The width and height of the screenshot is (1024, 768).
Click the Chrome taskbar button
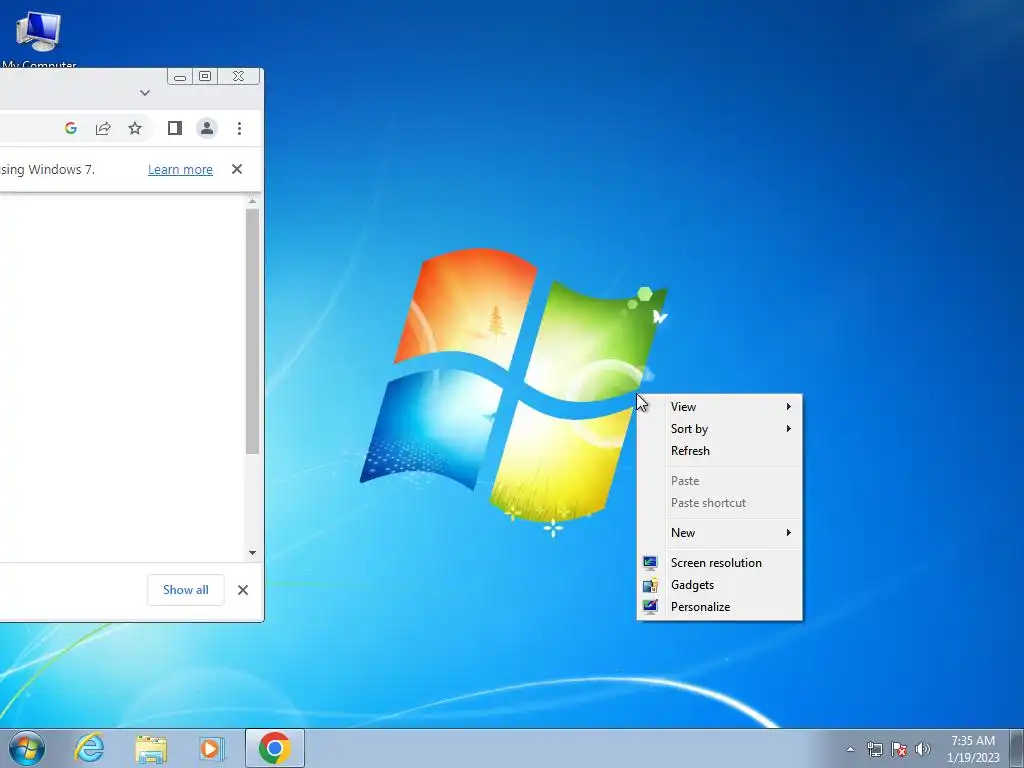[275, 748]
